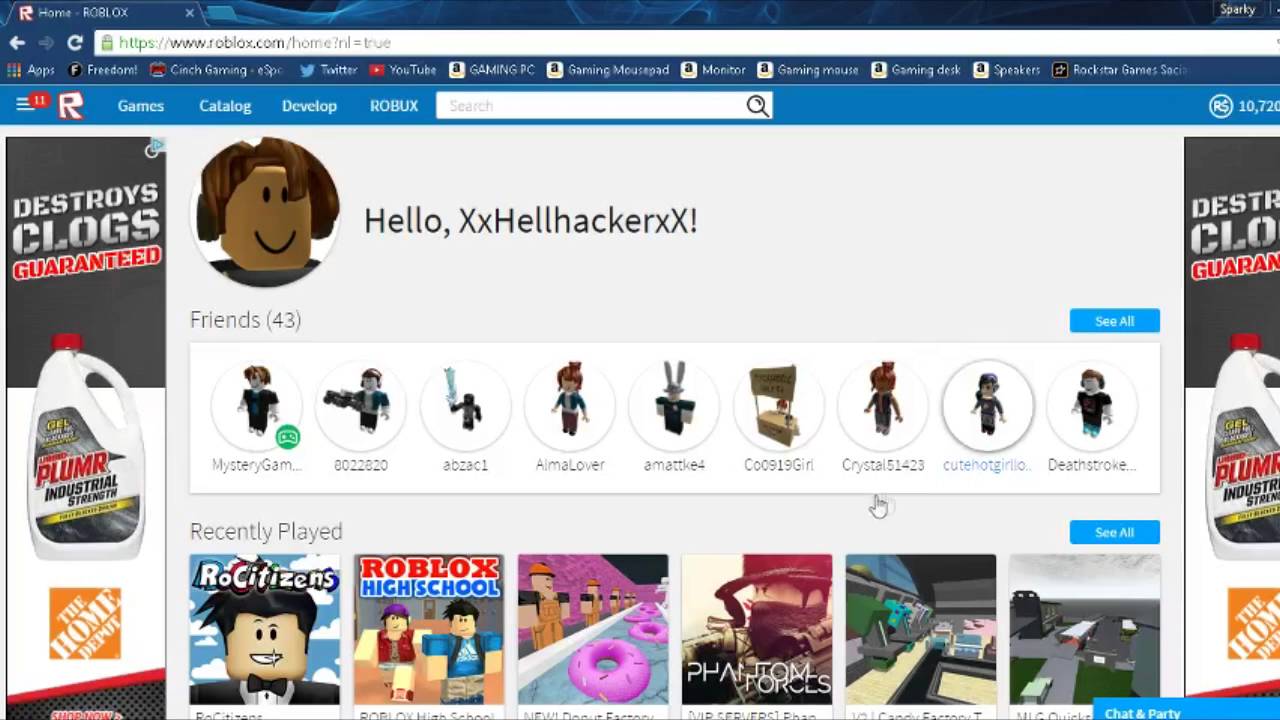Image resolution: width=1280 pixels, height=720 pixels.
Task: Open friend amattke4 profile avatar
Action: click(x=674, y=404)
